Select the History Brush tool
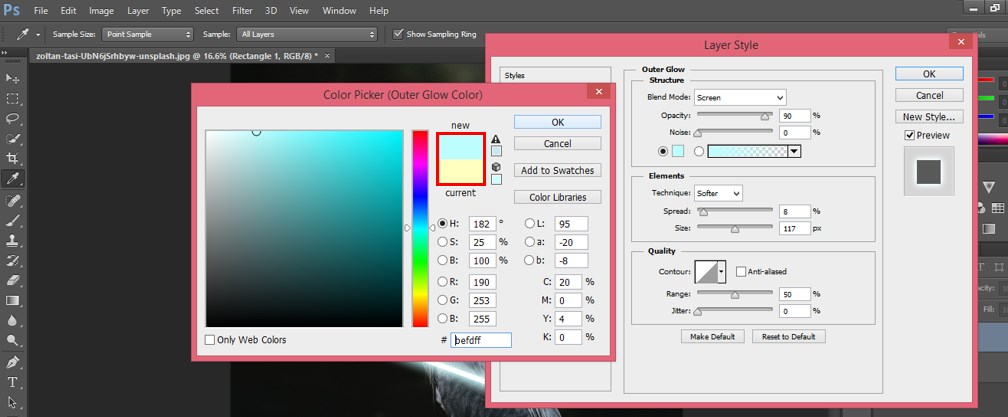 (x=12, y=260)
